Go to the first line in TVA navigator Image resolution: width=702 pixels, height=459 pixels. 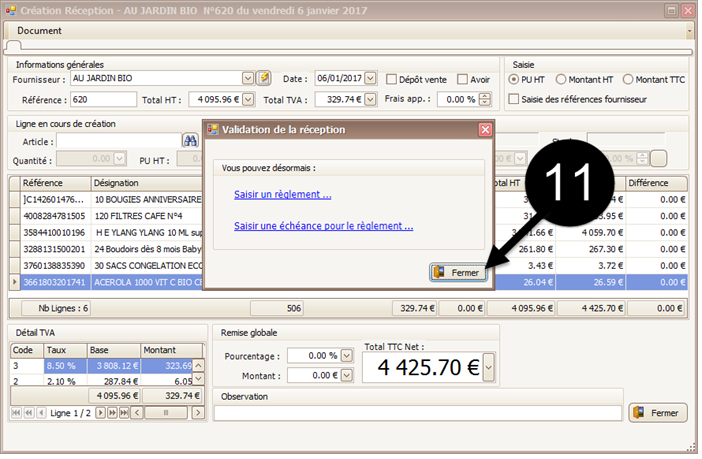tap(16, 413)
